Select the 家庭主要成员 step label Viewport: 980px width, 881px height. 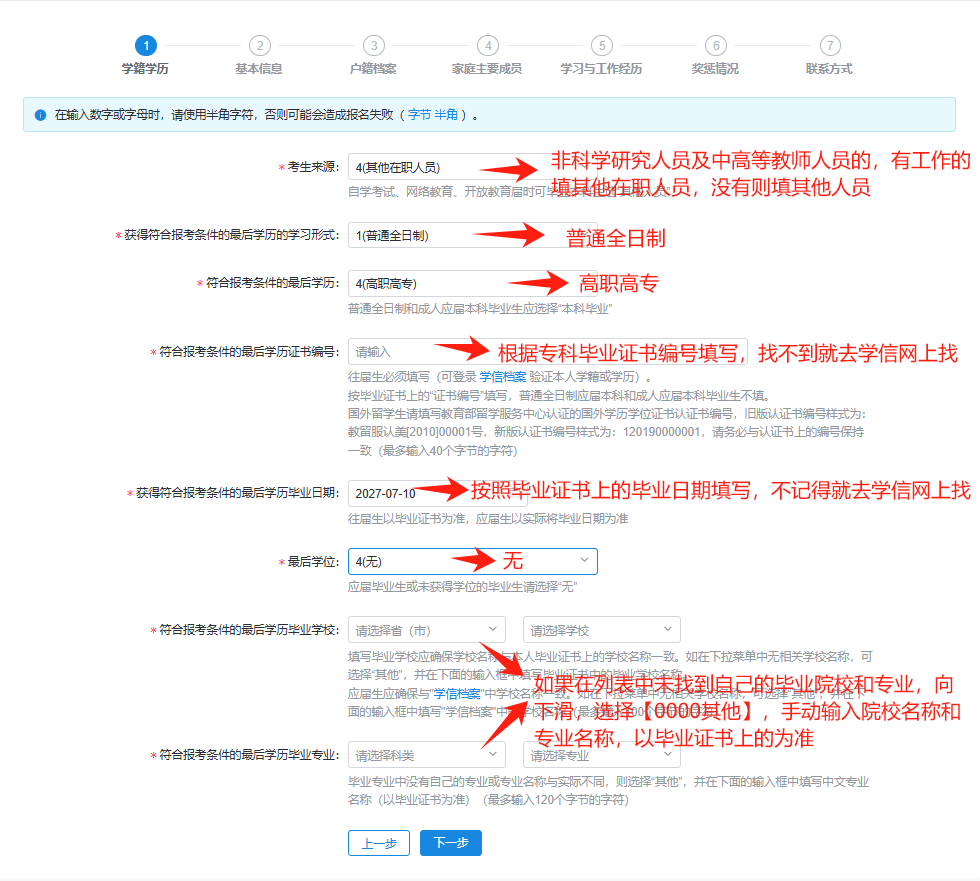tap(487, 69)
